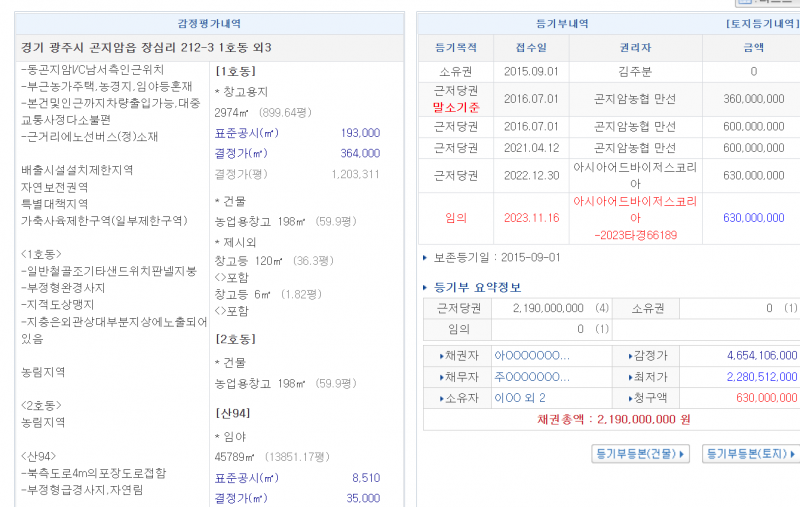Click the 채무자 name link
This screenshot has height=507, width=800.
[532, 376]
